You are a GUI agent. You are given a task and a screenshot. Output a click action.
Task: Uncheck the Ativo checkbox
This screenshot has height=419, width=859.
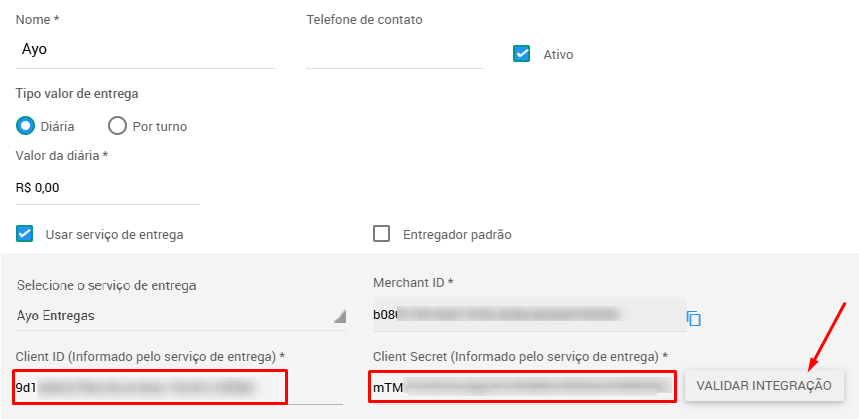pyautogui.click(x=521, y=54)
